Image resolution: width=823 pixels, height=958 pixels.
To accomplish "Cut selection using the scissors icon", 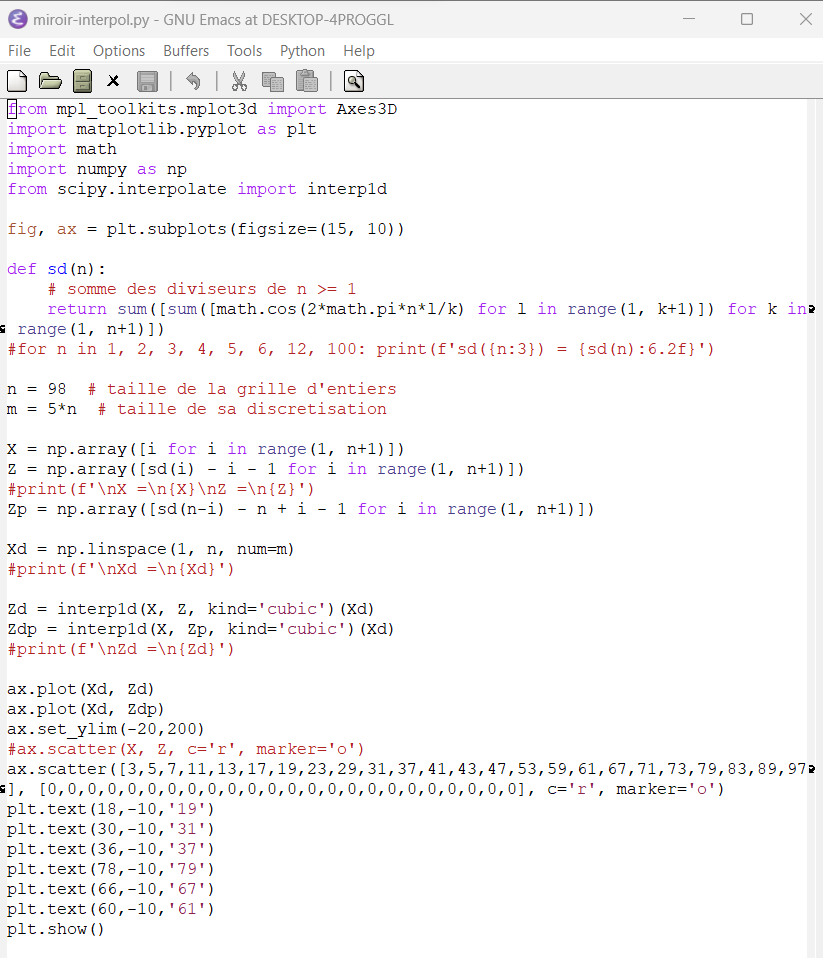I will point(239,81).
